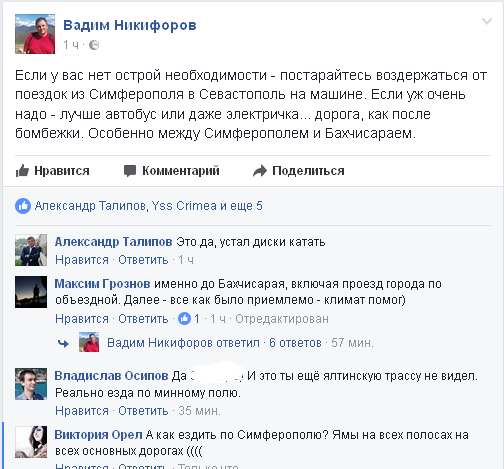504x469 pixels.
Task: Click like count icon on Максим Грознов's comment
Action: click(x=184, y=319)
